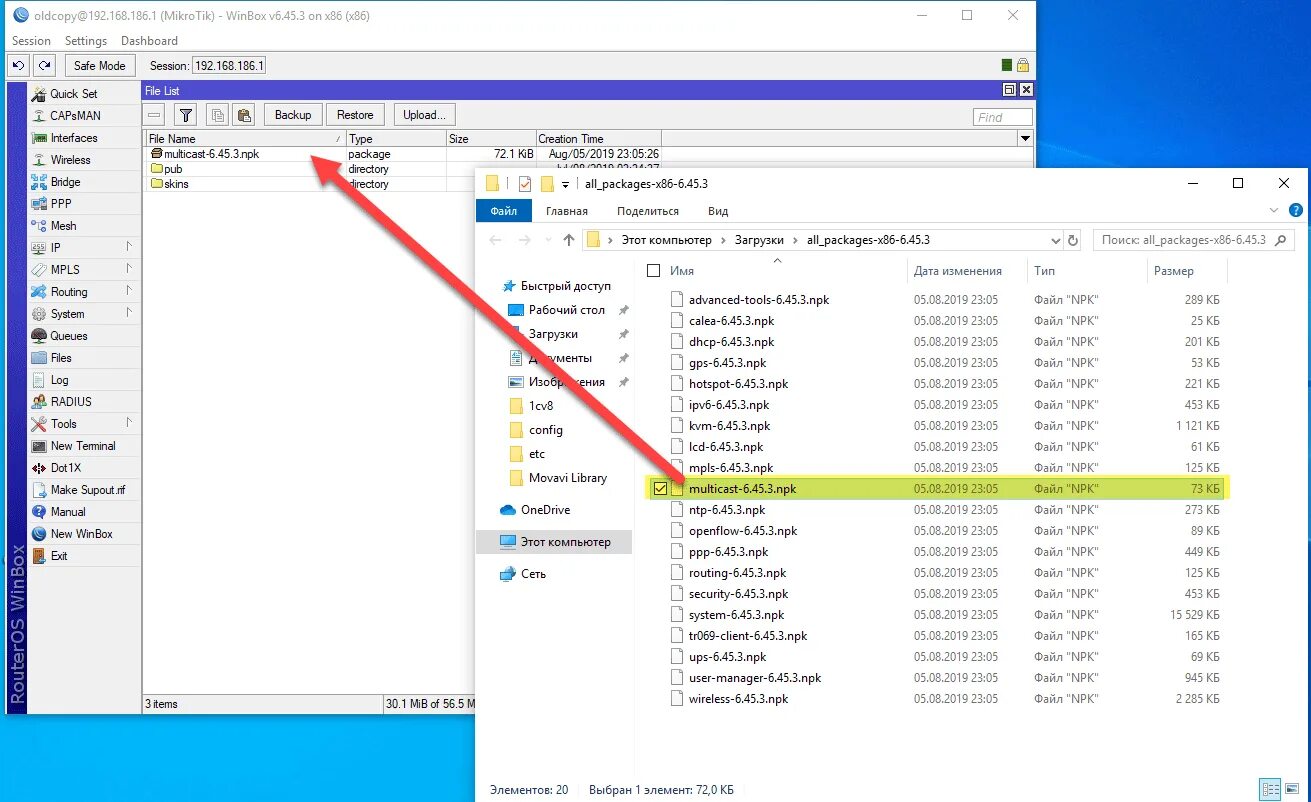Open Quick Access toolbar customize dropdown
Viewport: 1311px width, 802px height.
565,184
